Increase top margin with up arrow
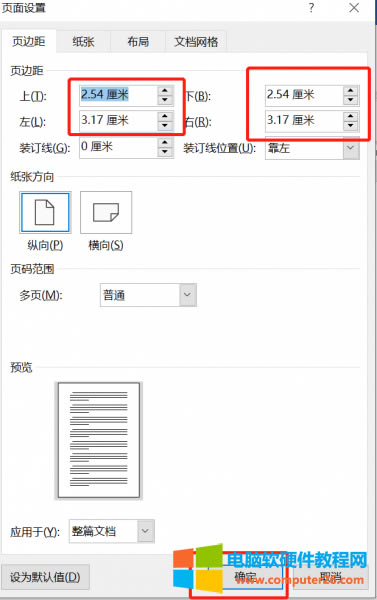Viewport: 377px width, 600px height. click(165, 91)
